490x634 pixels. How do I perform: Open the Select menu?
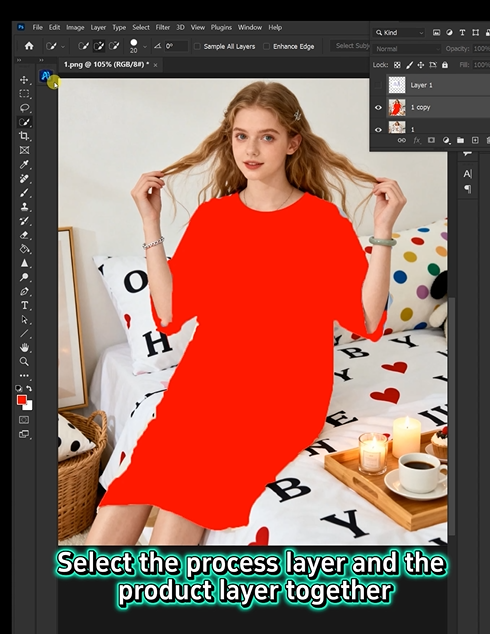pos(141,27)
